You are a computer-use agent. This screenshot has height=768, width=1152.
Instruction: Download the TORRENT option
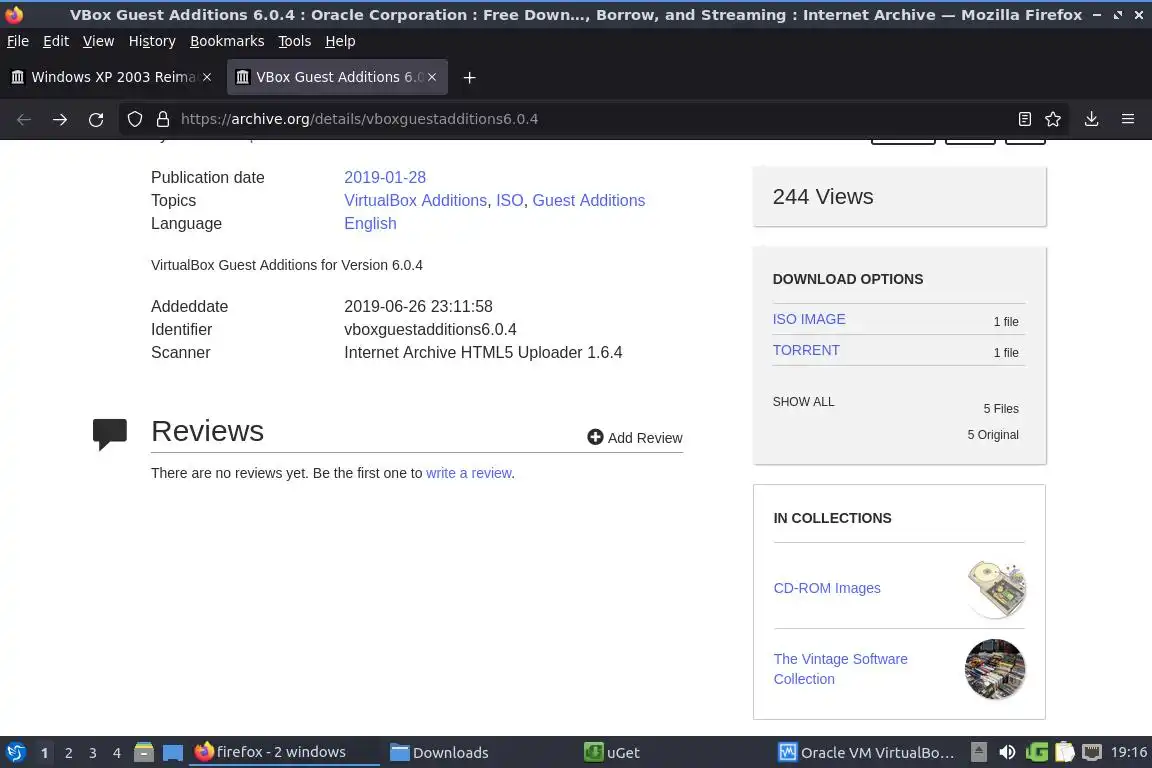pos(806,350)
